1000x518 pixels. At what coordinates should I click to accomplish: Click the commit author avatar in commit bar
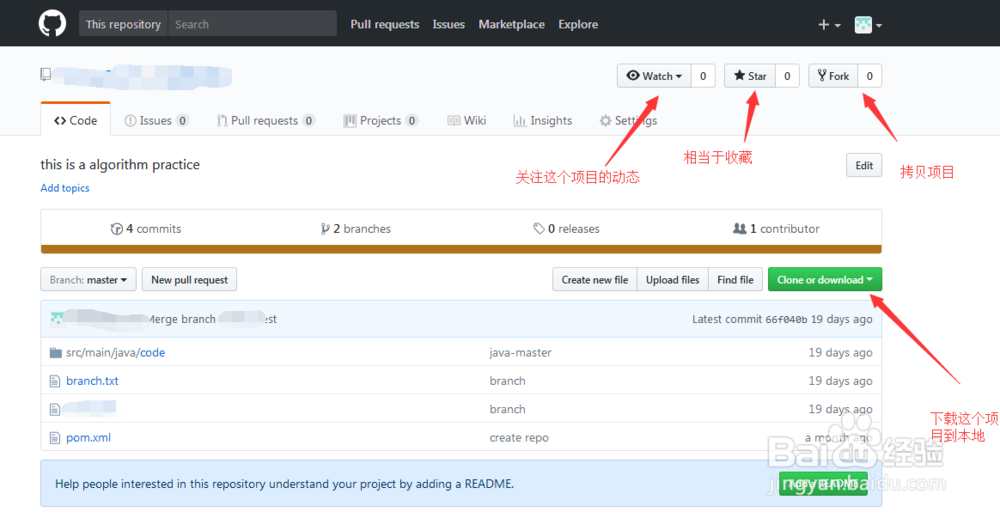coord(57,319)
